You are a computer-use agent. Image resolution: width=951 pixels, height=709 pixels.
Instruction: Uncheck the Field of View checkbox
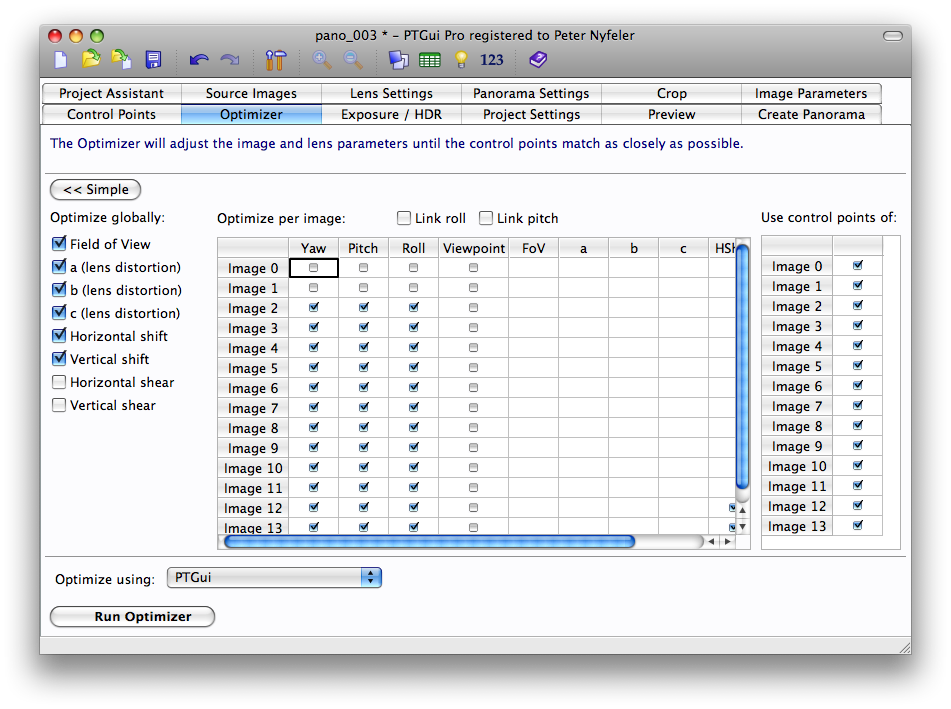click(59, 244)
